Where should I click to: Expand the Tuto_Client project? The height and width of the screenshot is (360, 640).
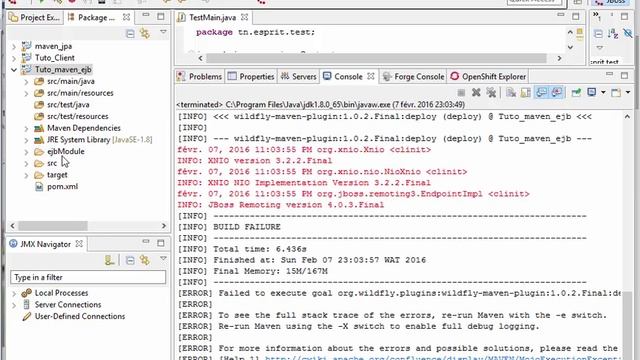point(14,58)
